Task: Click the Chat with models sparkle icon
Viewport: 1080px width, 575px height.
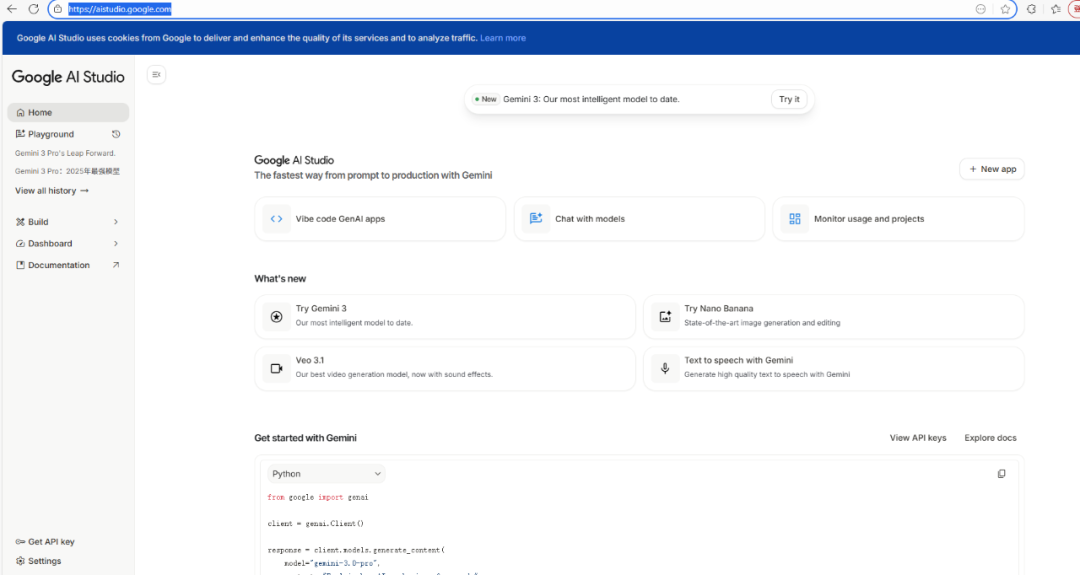Action: pyautogui.click(x=536, y=219)
